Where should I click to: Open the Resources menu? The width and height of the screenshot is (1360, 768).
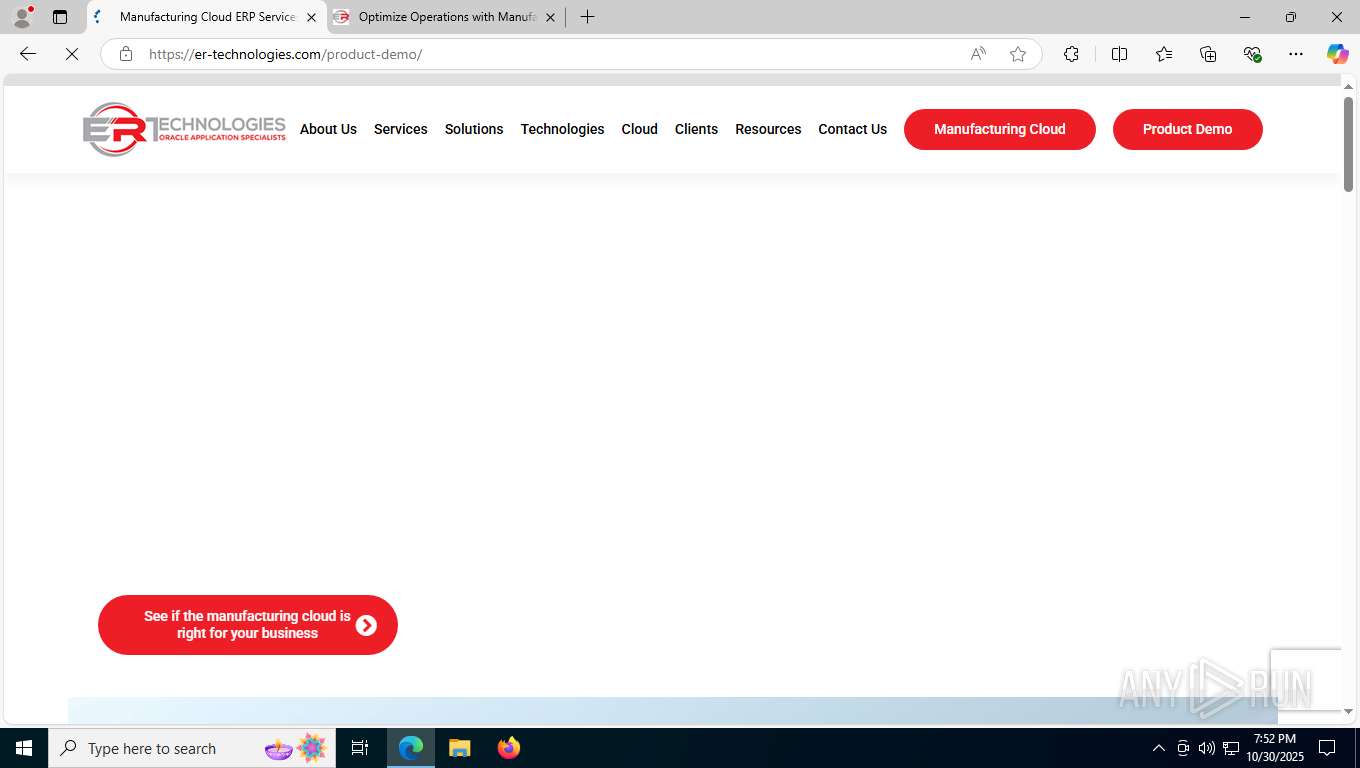[768, 129]
